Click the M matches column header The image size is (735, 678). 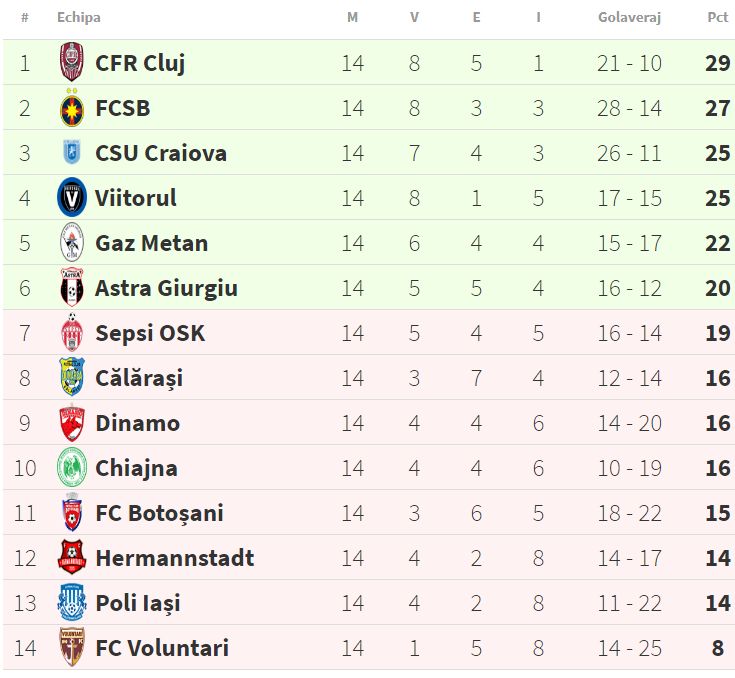(352, 17)
